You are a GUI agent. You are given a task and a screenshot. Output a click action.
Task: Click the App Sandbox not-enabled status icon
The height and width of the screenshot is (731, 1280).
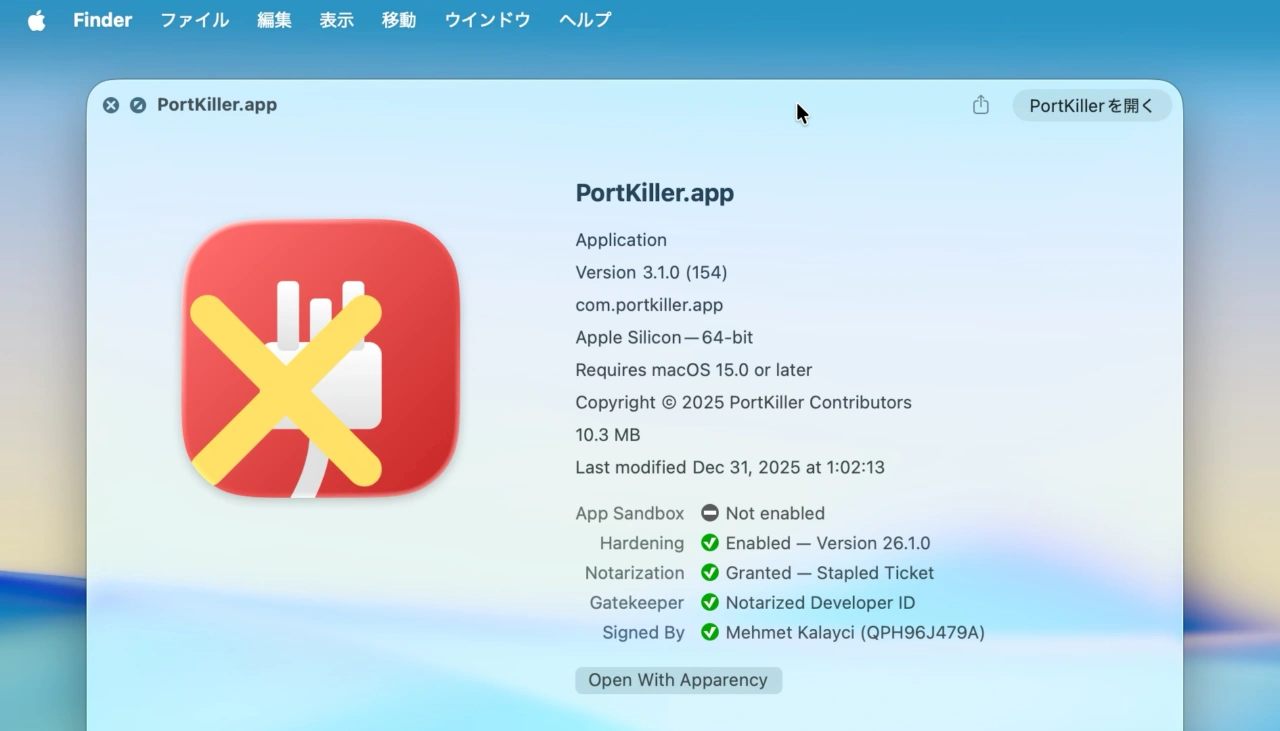tap(710, 513)
